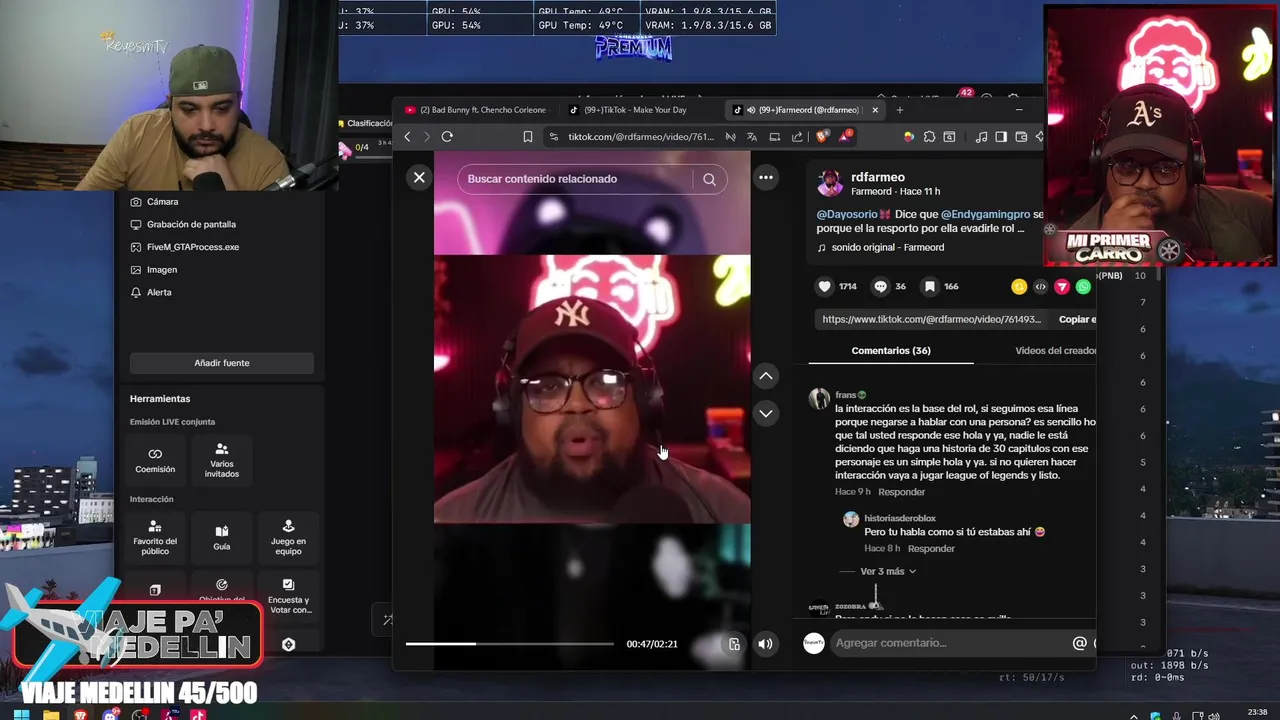Reload the TikTok page

point(447,137)
